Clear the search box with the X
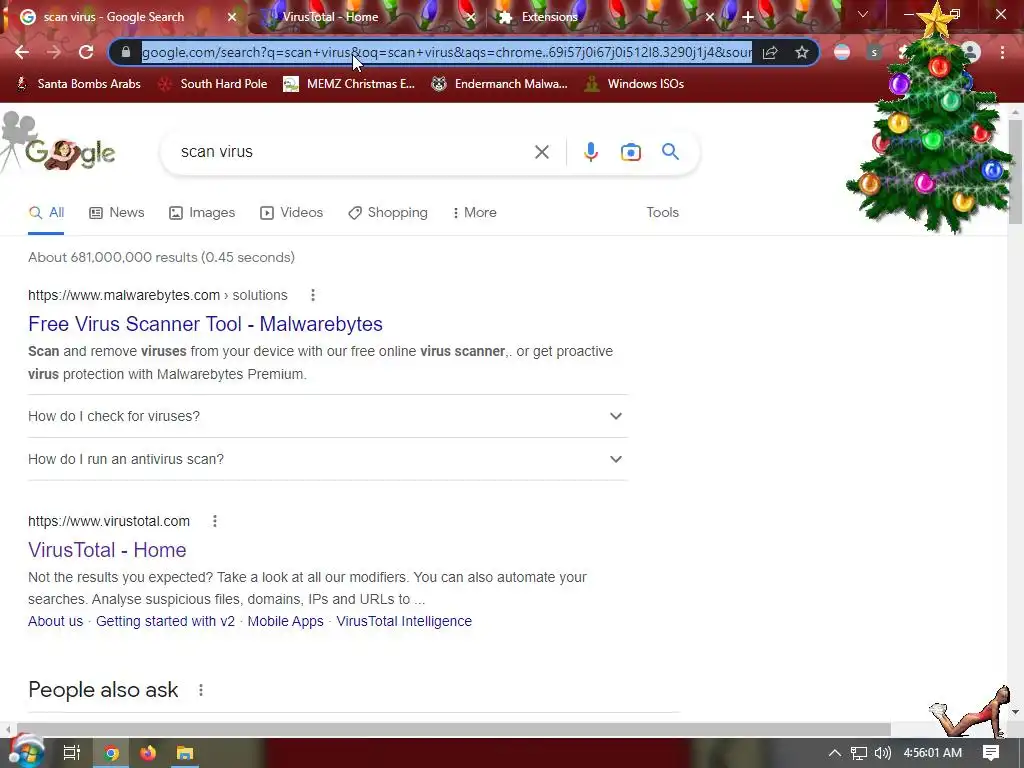Screen dimensions: 1024x768 pyautogui.click(x=541, y=152)
